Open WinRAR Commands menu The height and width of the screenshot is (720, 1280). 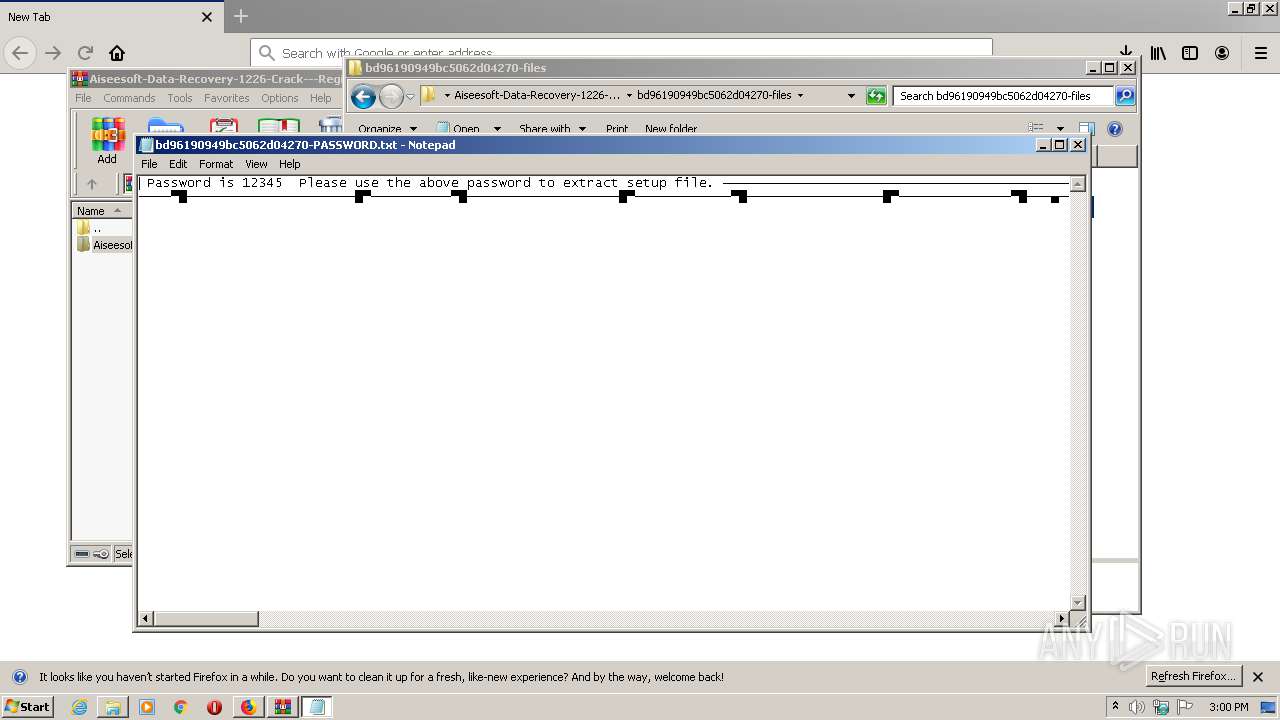coord(129,98)
